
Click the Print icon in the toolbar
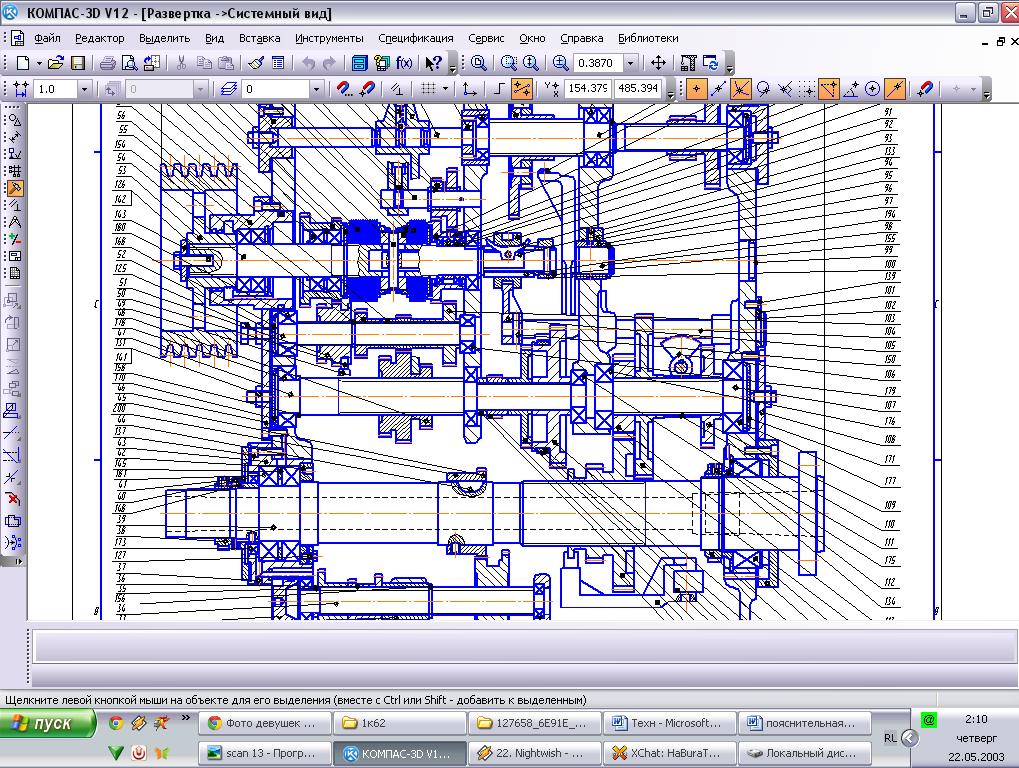tap(107, 62)
